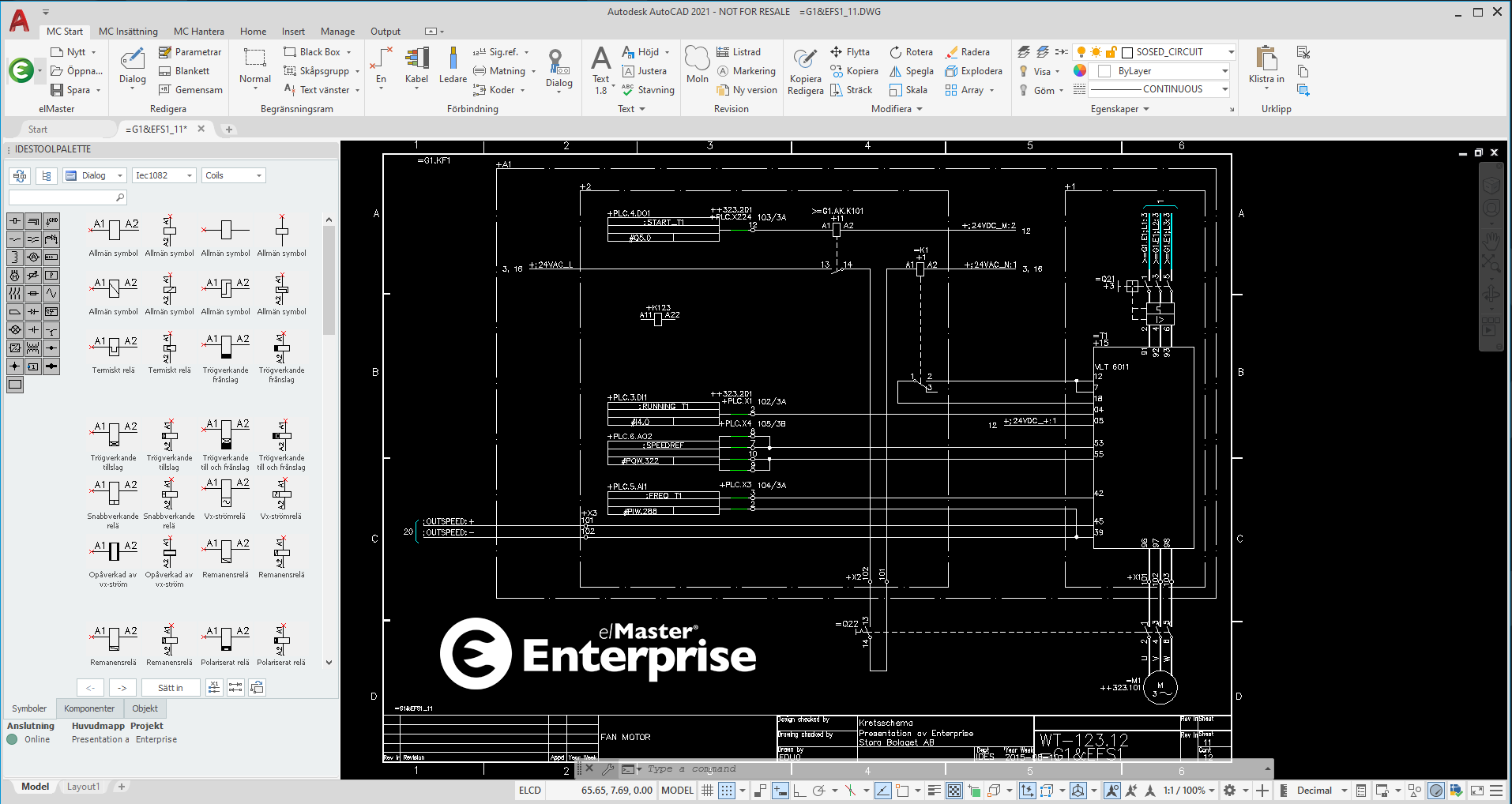The height and width of the screenshot is (804, 1512).
Task: Click the Spegla mirror tool
Action: [912, 71]
